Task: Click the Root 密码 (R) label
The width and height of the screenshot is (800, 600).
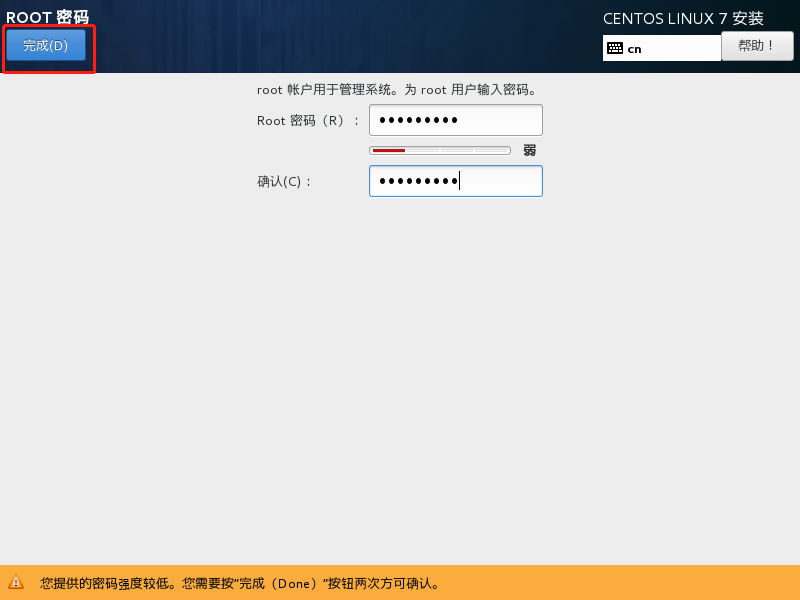Action: click(308, 121)
